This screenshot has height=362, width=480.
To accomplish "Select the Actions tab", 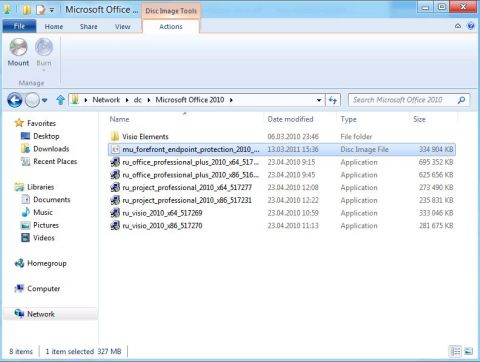I will tap(171, 27).
